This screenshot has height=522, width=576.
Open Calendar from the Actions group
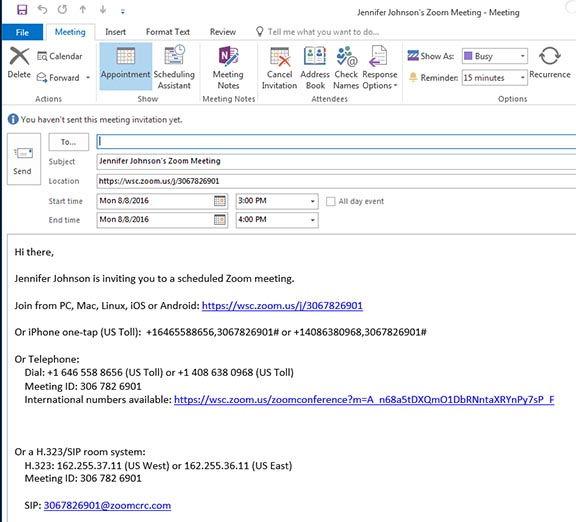click(60, 56)
